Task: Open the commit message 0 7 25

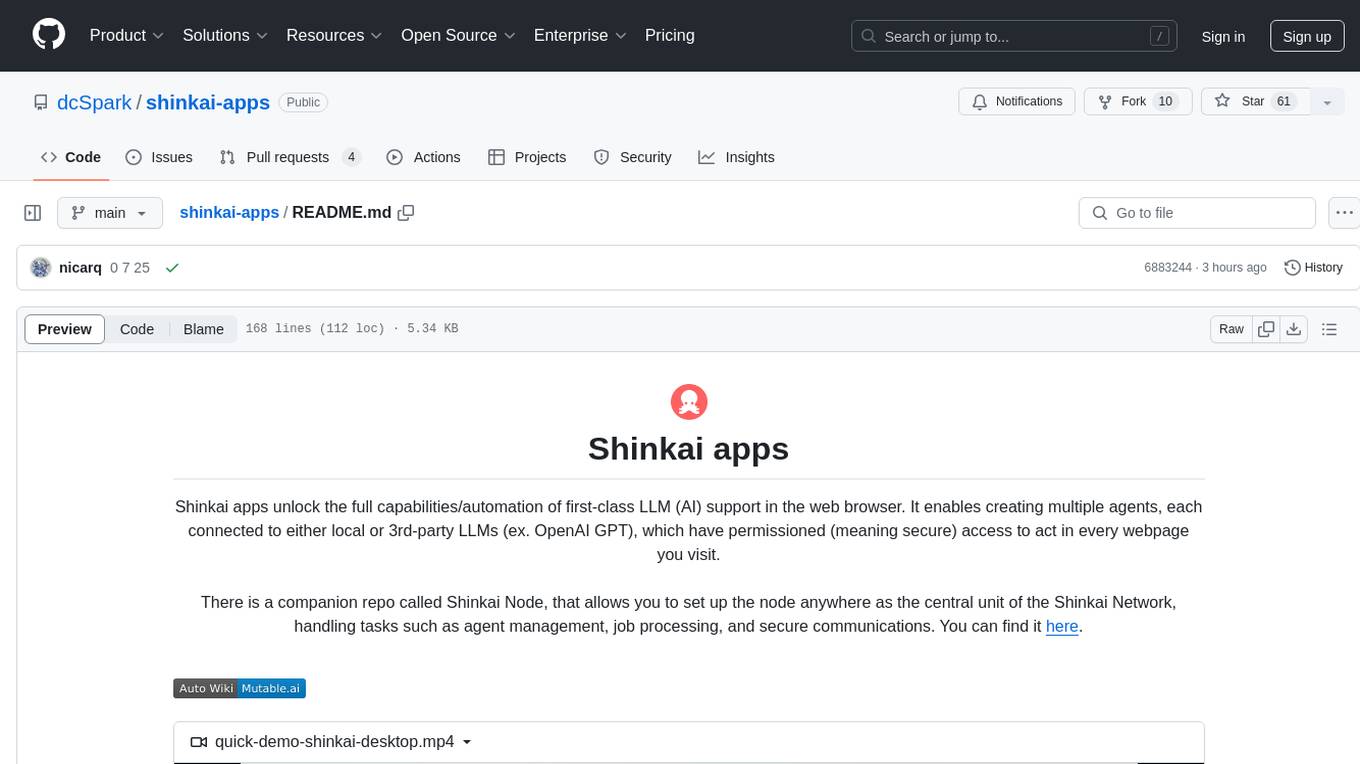Action: (130, 268)
